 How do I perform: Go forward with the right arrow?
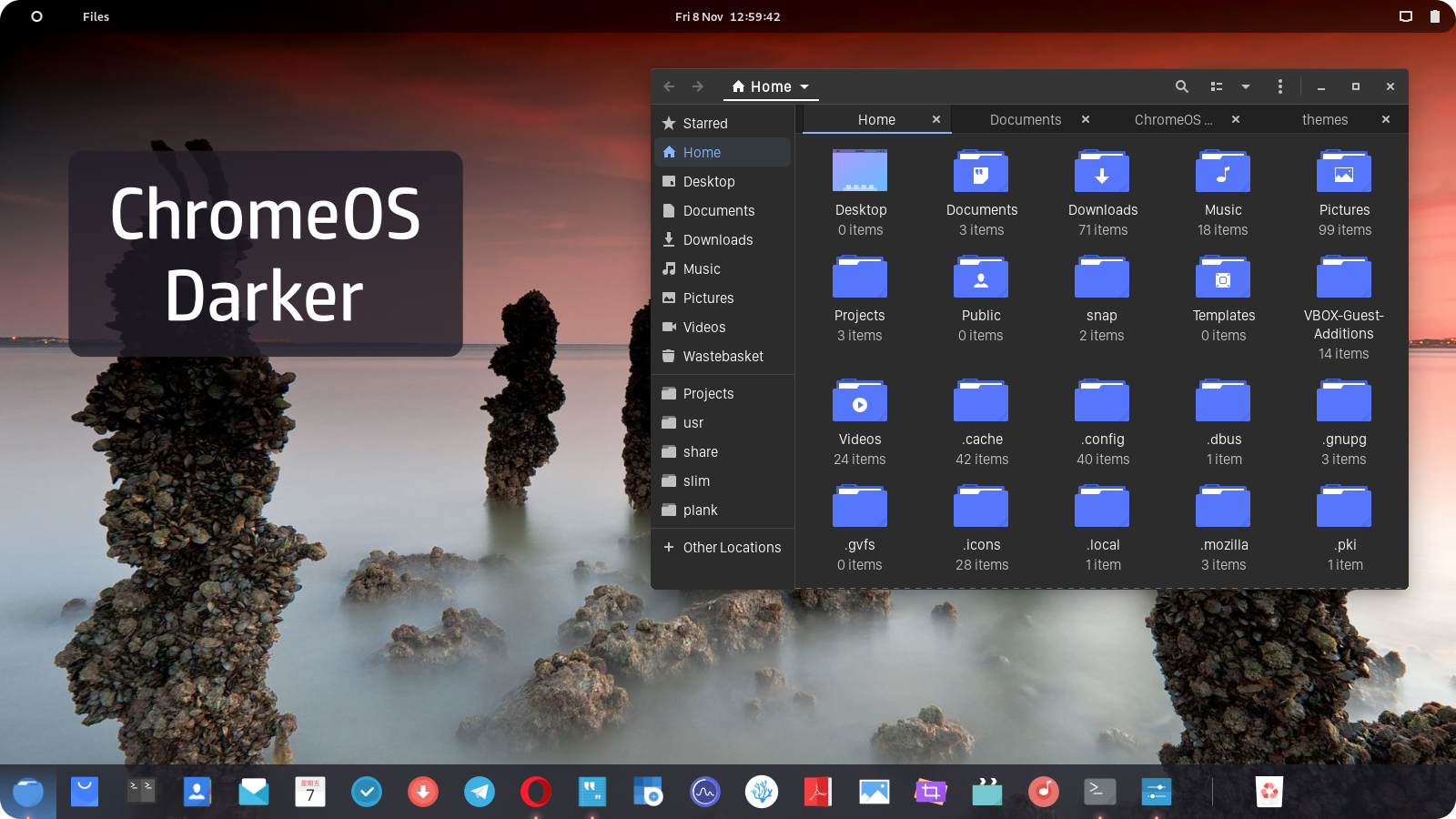pos(698,86)
